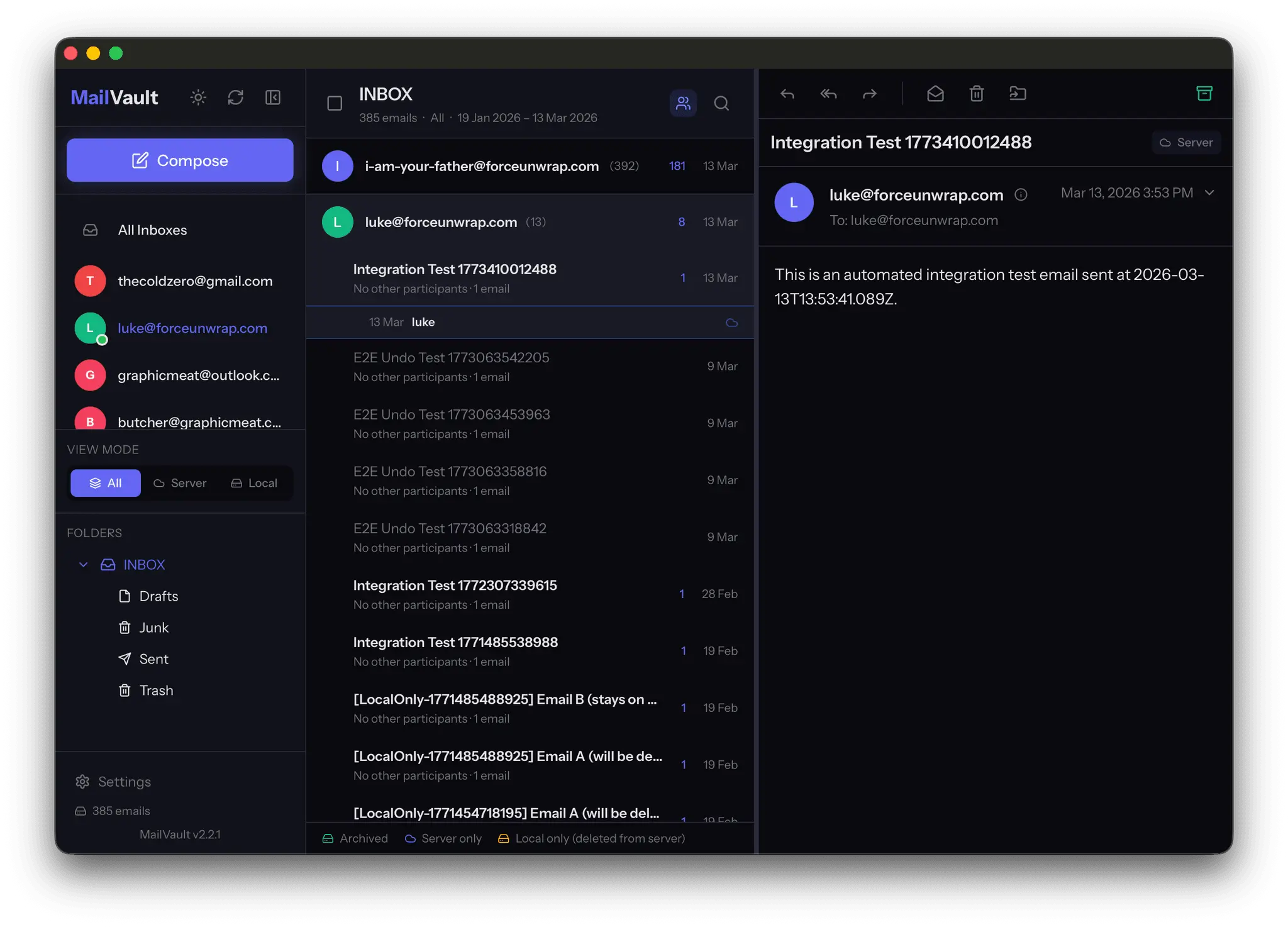The image size is (1288, 927).
Task: Tick the select-all checkbox beside INBOX
Action: (x=335, y=103)
